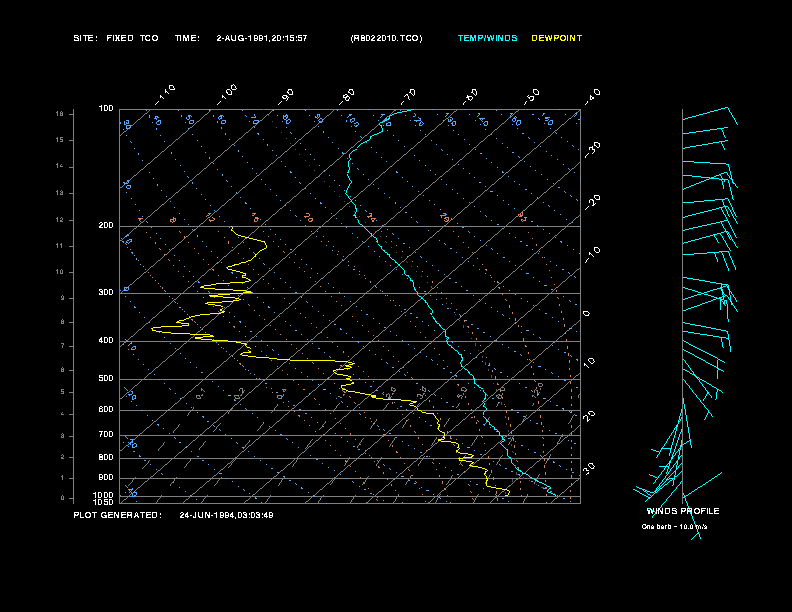Click the '-70' isotherm label at top
The height and width of the screenshot is (612, 792).
pos(409,97)
